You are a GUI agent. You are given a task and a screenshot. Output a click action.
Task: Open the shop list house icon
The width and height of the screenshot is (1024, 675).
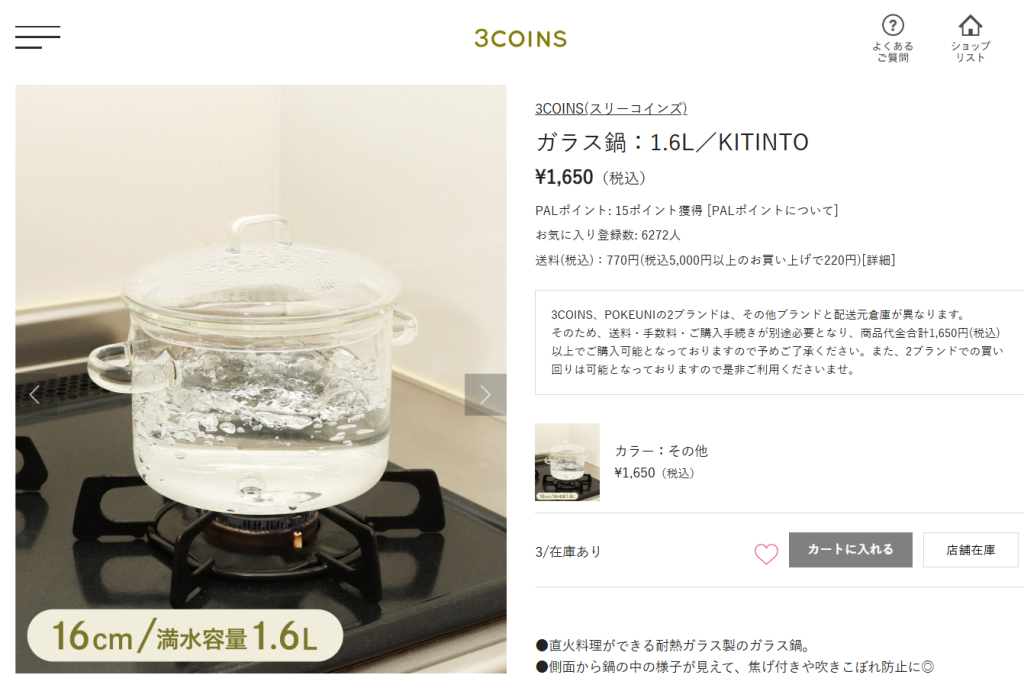[x=970, y=25]
